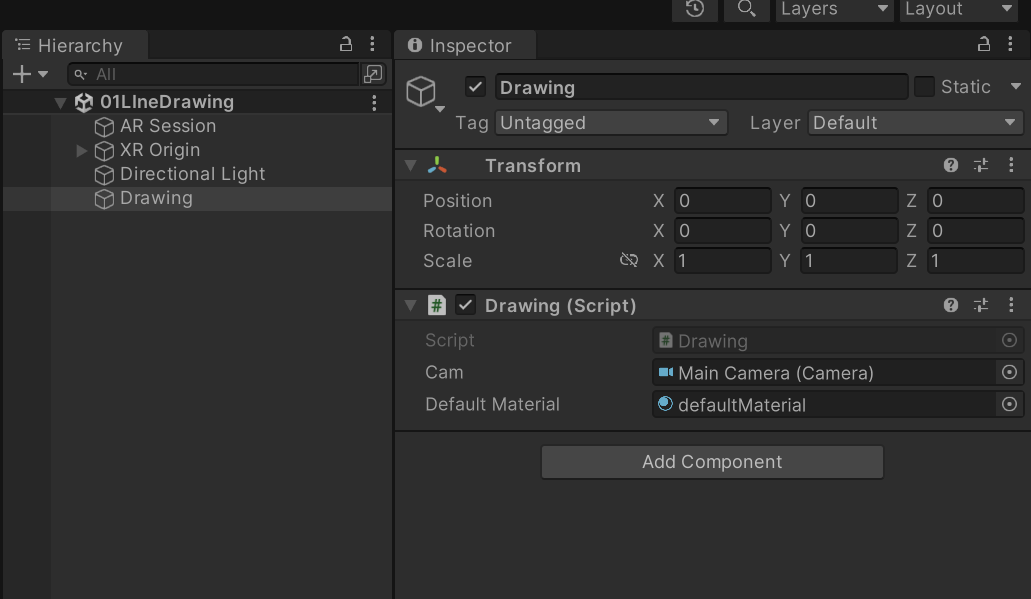Open the Inspector panel kebab menu
Viewport: 1031px width, 599px height.
pyautogui.click(x=1011, y=45)
